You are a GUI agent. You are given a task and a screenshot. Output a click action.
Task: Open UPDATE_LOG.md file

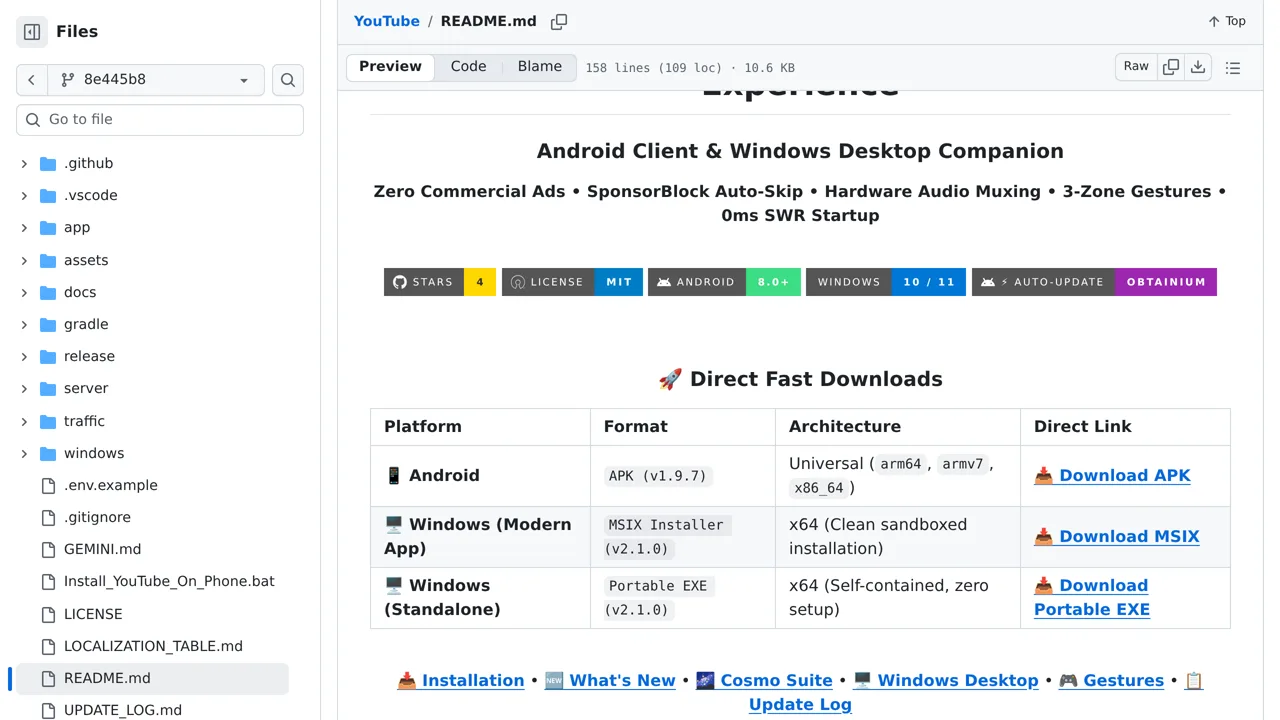(x=123, y=710)
